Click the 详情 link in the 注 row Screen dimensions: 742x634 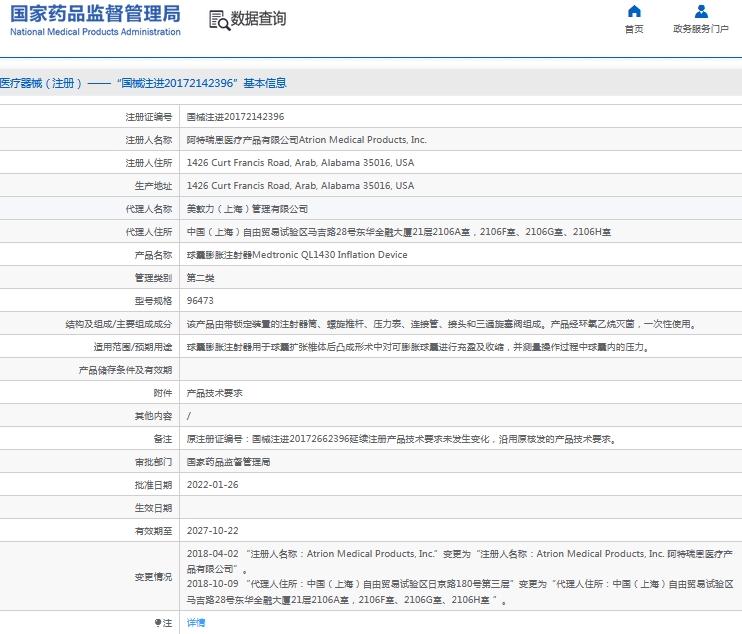pos(196,623)
